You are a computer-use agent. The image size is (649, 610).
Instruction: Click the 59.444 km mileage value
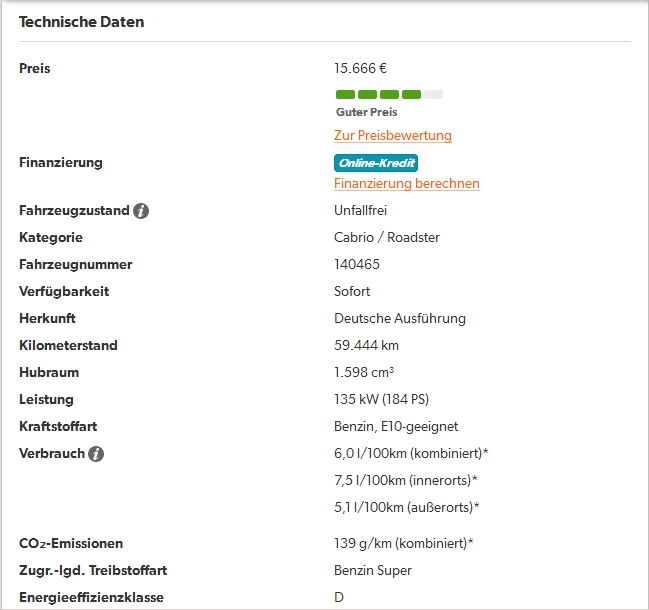(x=366, y=346)
